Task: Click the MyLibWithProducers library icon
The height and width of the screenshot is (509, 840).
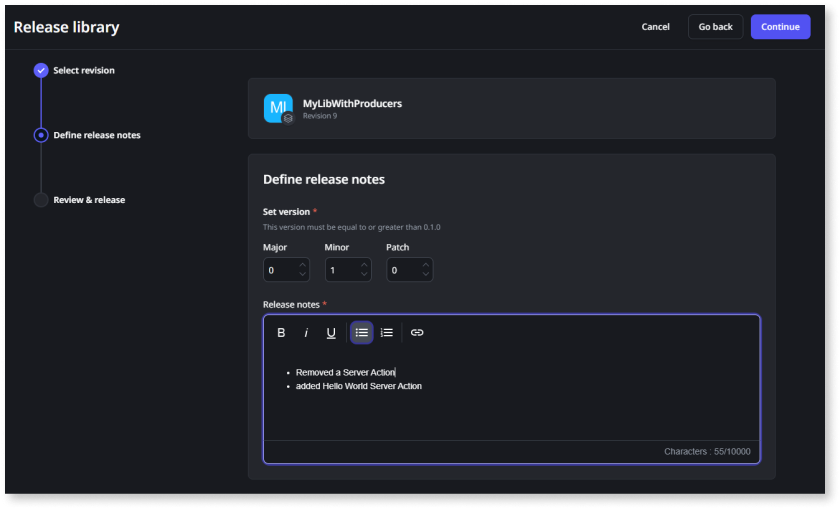Action: pyautogui.click(x=278, y=108)
